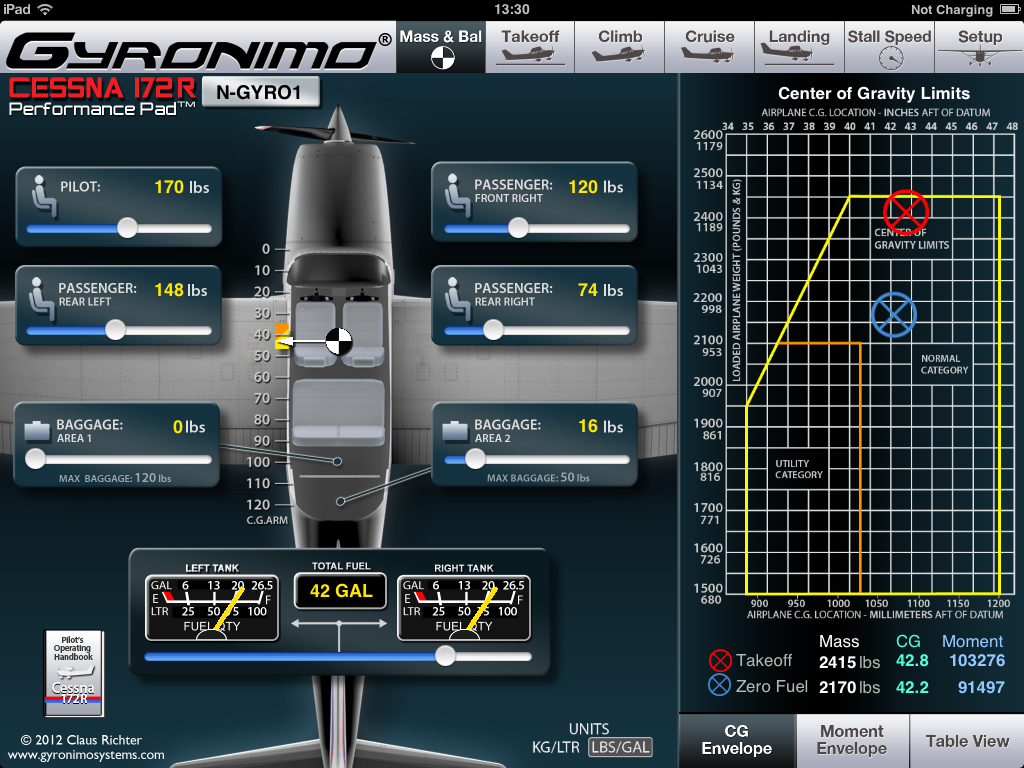
Task: Click the rear left passenger slider knob
Action: point(116,330)
